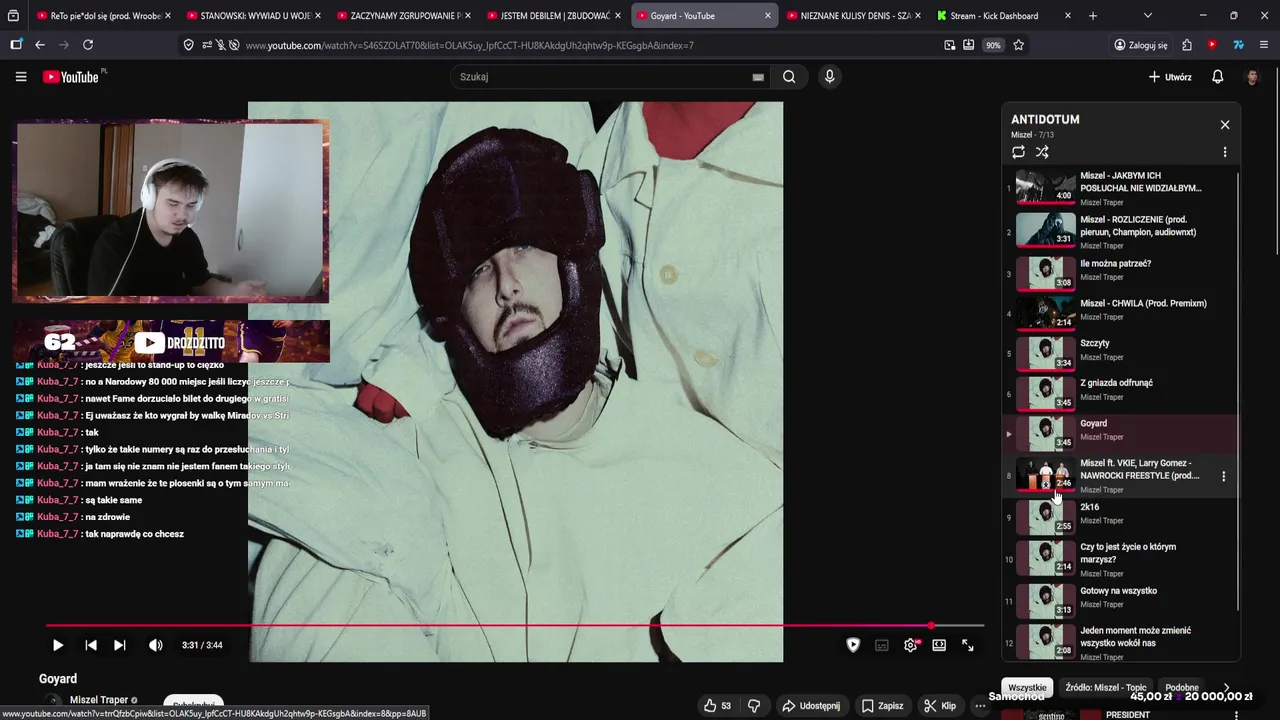Mute the video volume speaker
1280x720 pixels.
click(156, 645)
